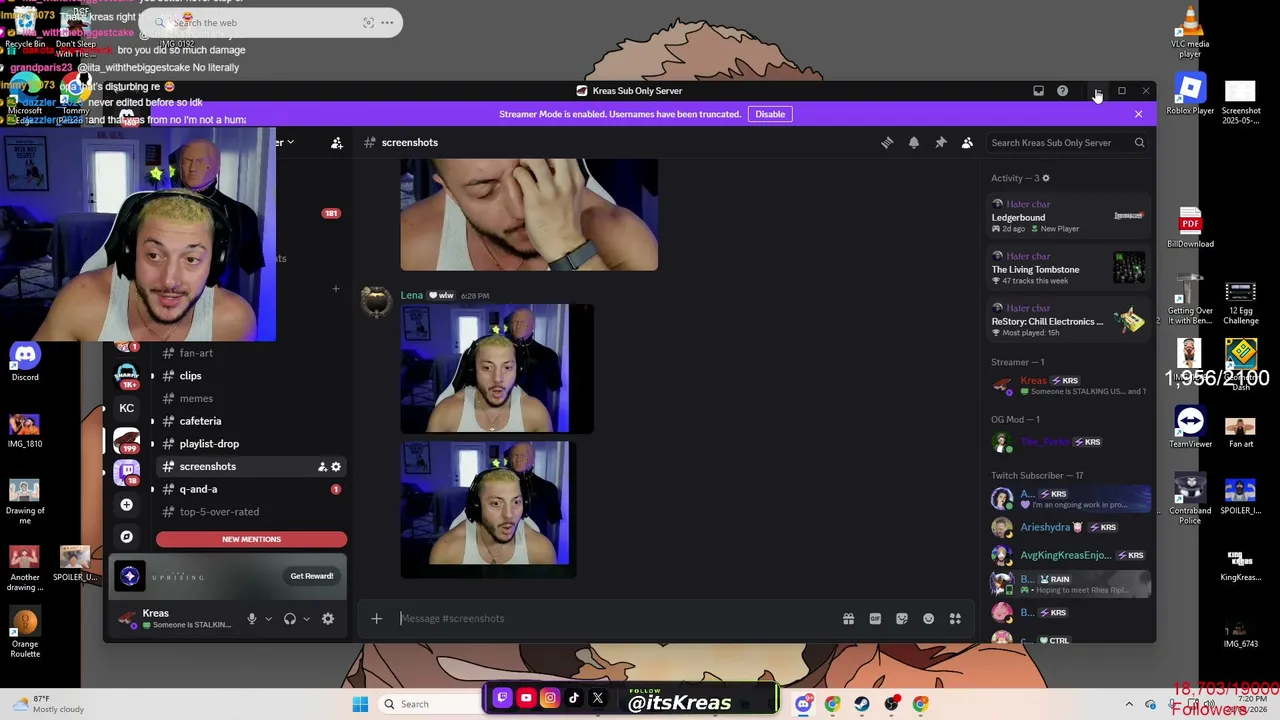Open microphone input options arrow
Image resolution: width=1280 pixels, height=720 pixels.
268,619
